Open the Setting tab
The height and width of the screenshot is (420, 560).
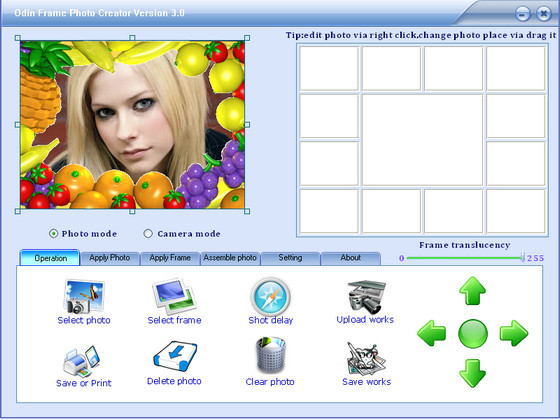point(290,258)
